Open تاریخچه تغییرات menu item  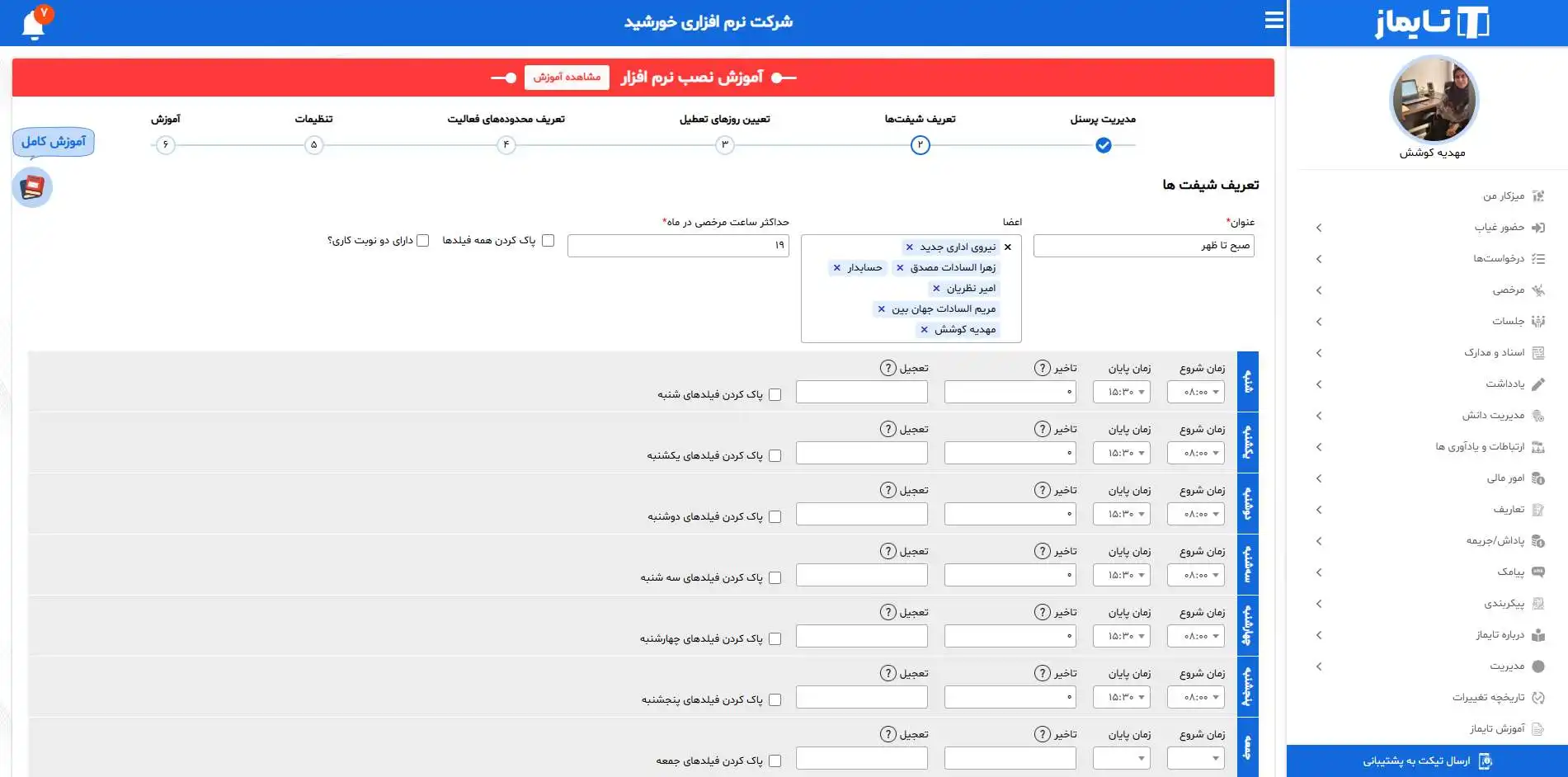tap(1488, 698)
